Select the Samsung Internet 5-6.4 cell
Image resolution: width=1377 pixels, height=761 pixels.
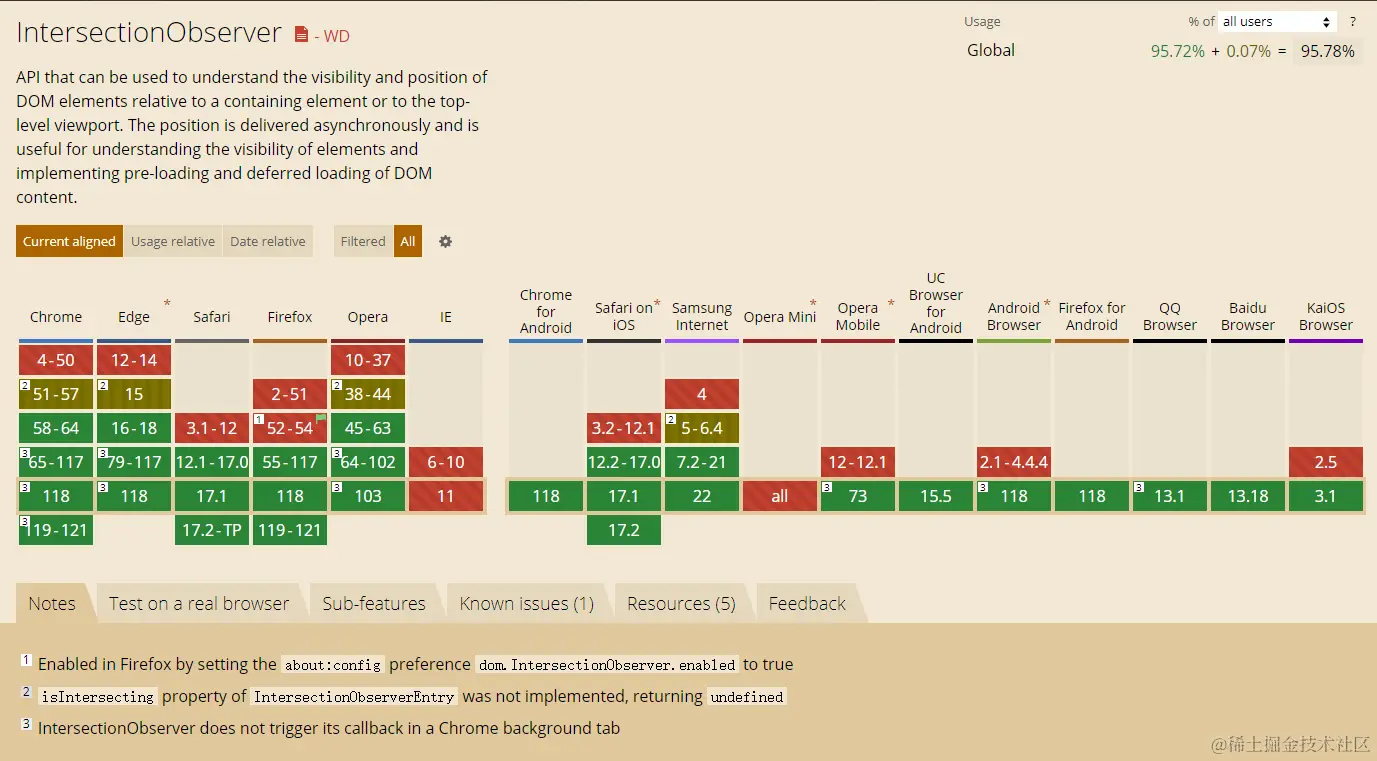tap(702, 428)
